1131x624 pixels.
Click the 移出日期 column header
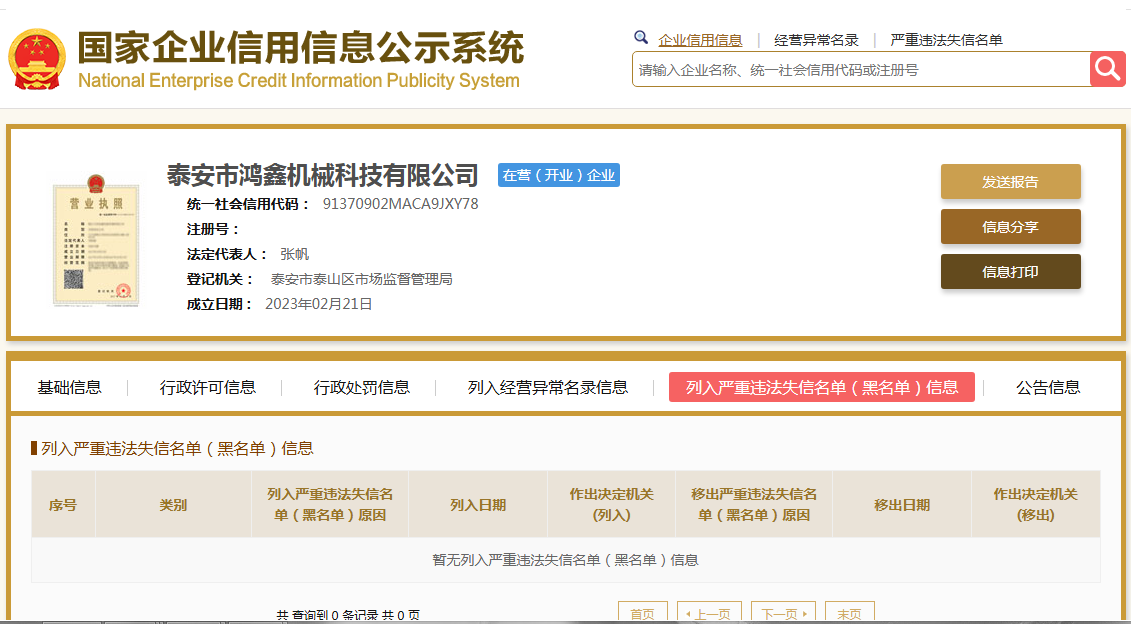coord(902,504)
